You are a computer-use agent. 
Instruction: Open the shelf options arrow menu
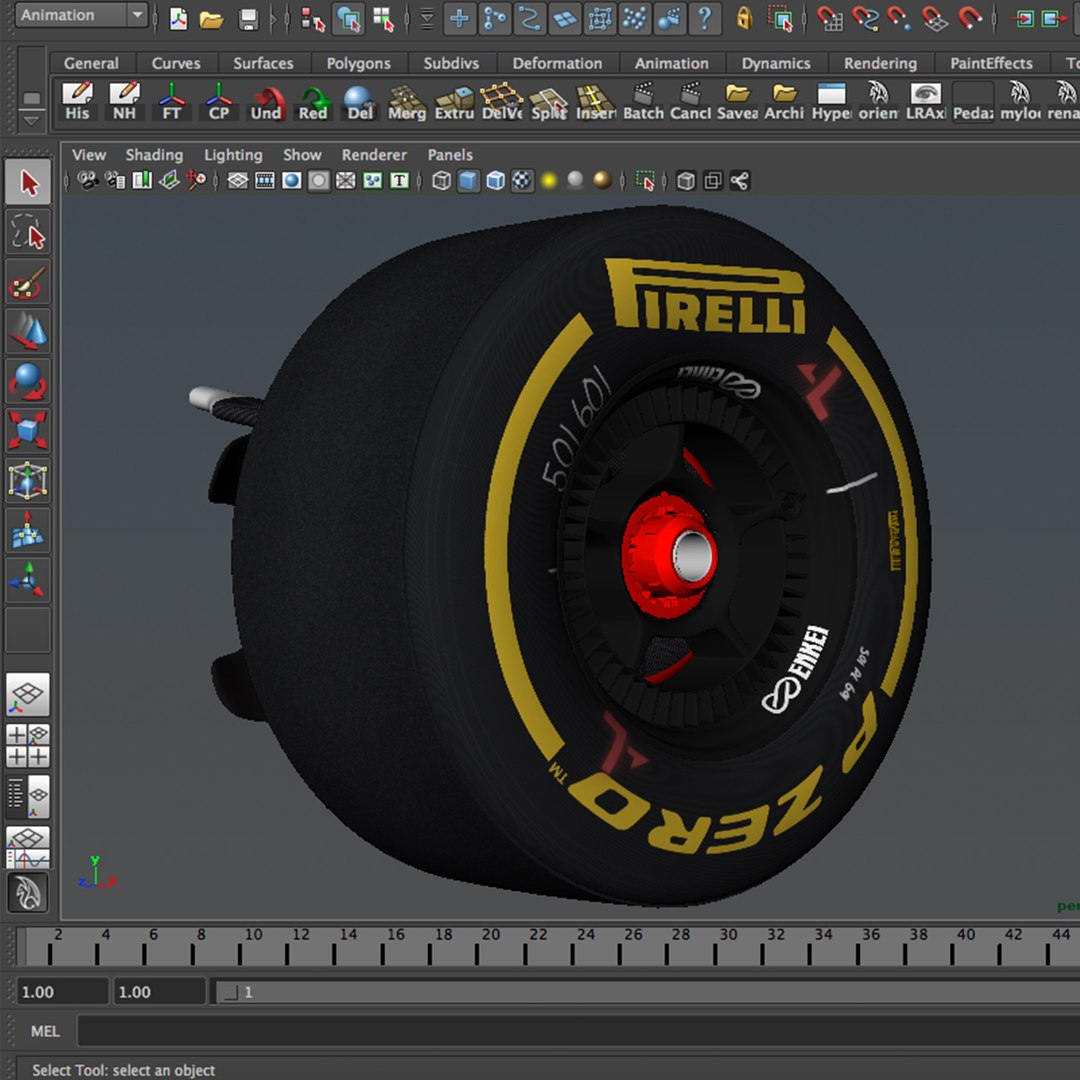(x=31, y=121)
